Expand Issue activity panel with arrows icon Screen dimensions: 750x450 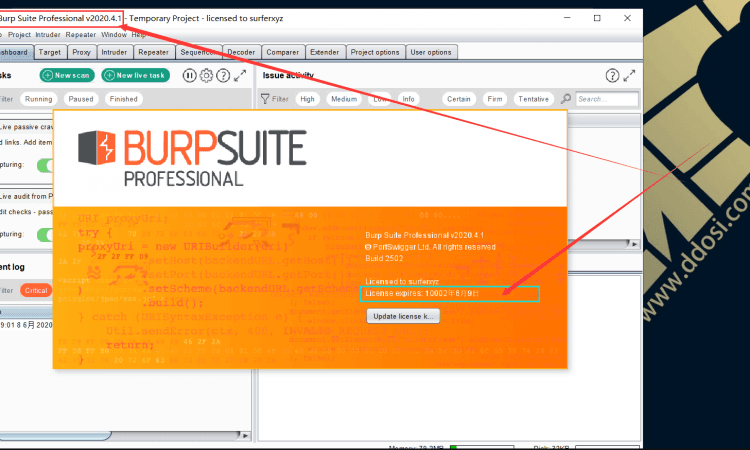point(629,76)
